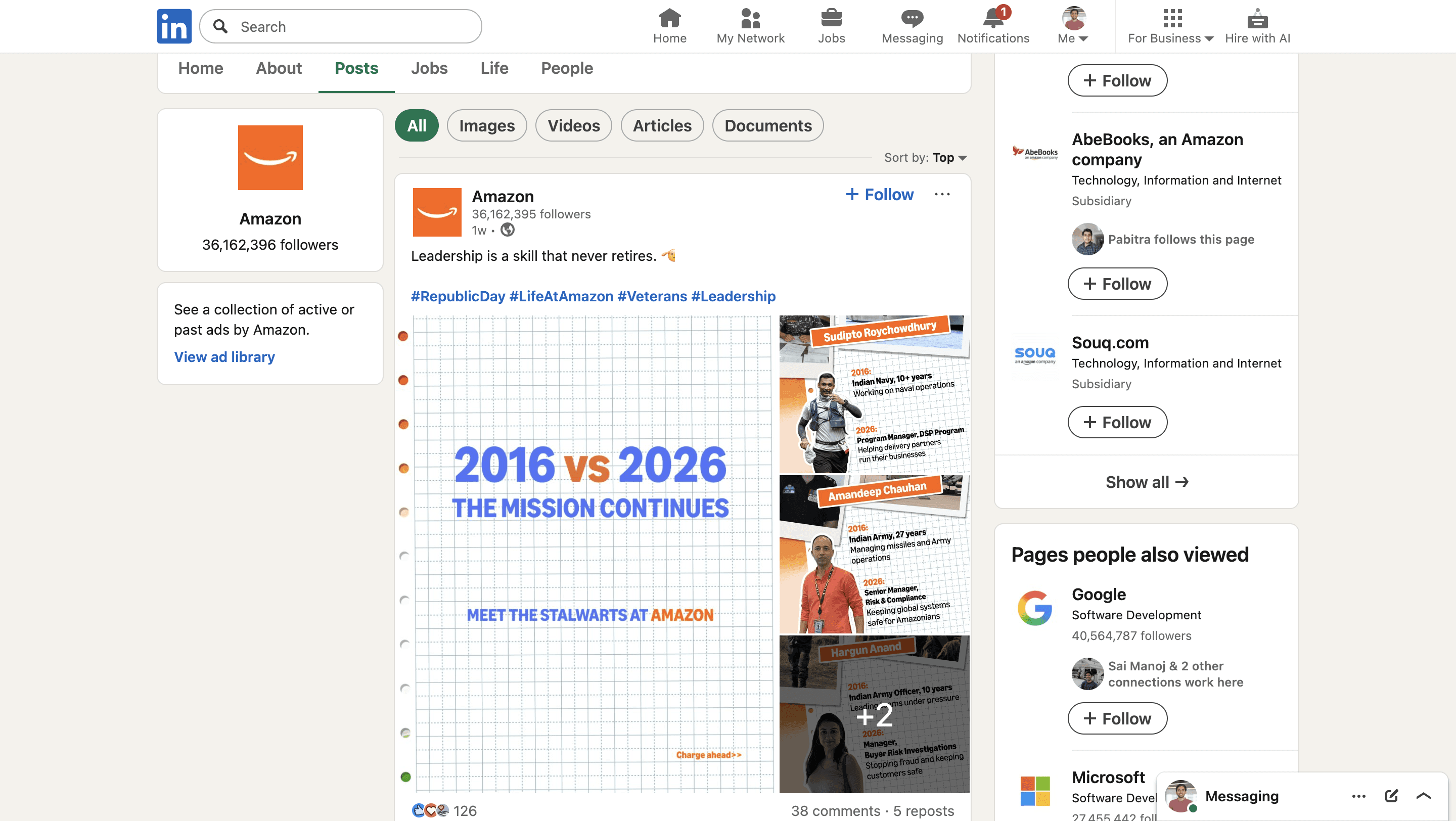This screenshot has height=821, width=1456.
Task: Open the Jobs briefcase icon
Action: click(831, 18)
